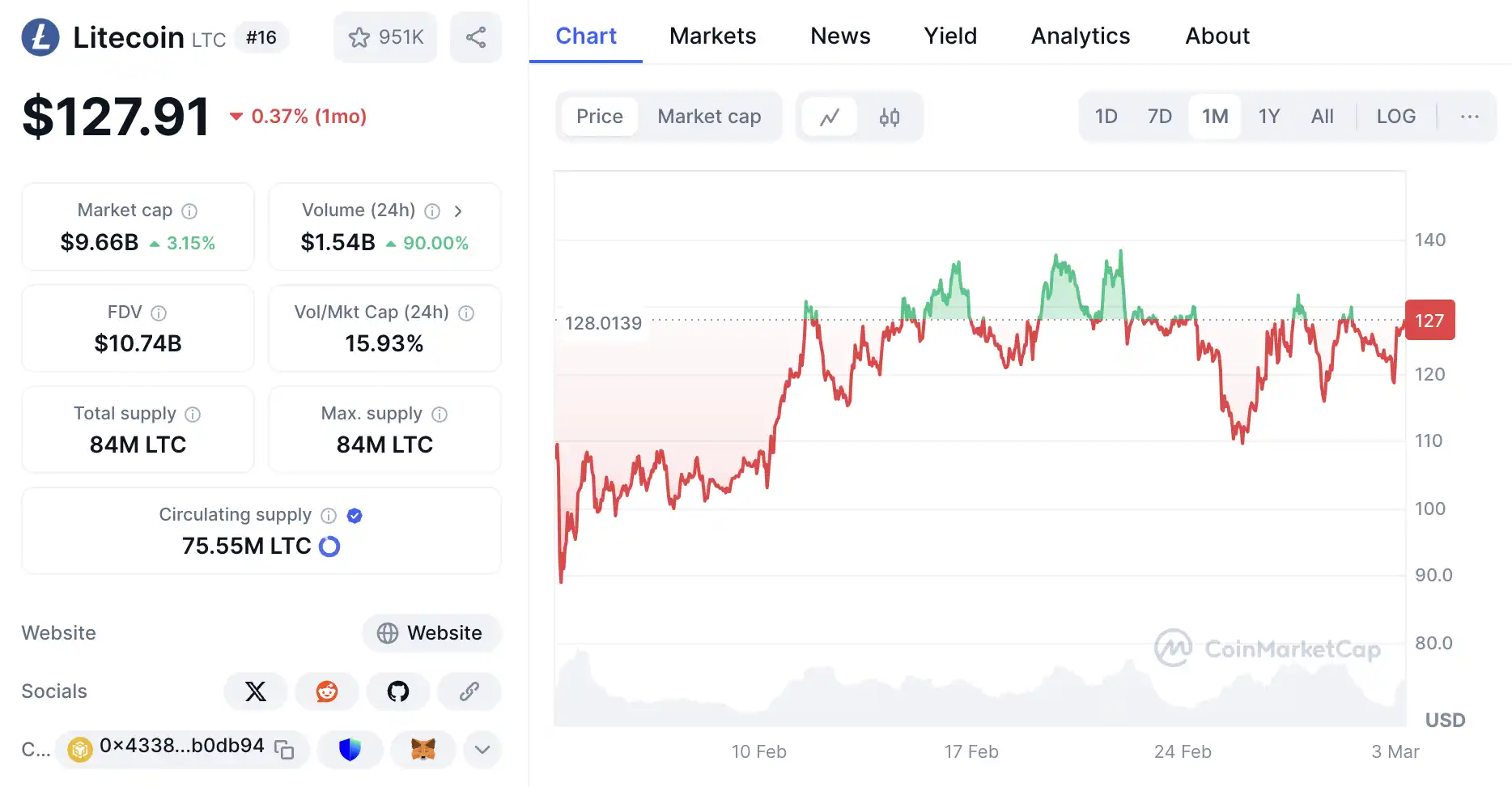This screenshot has width=1512, height=787.
Task: Click the red 127 current price marker
Action: pyautogui.click(x=1429, y=321)
